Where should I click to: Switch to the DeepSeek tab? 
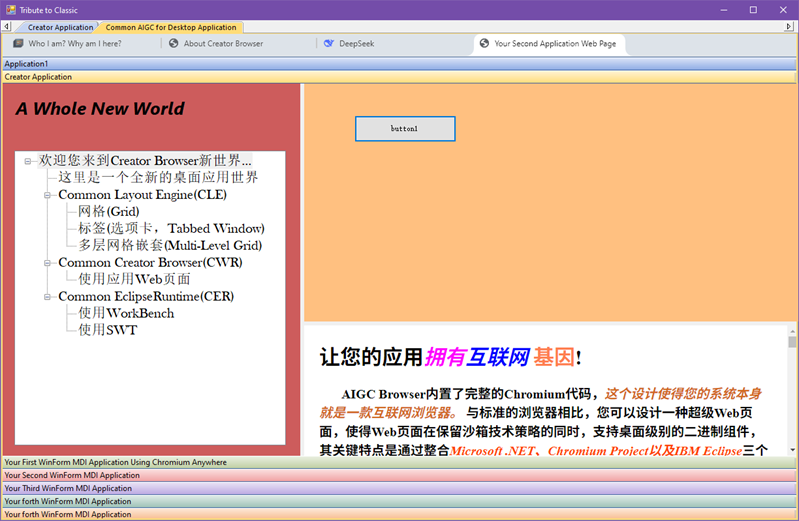356,43
